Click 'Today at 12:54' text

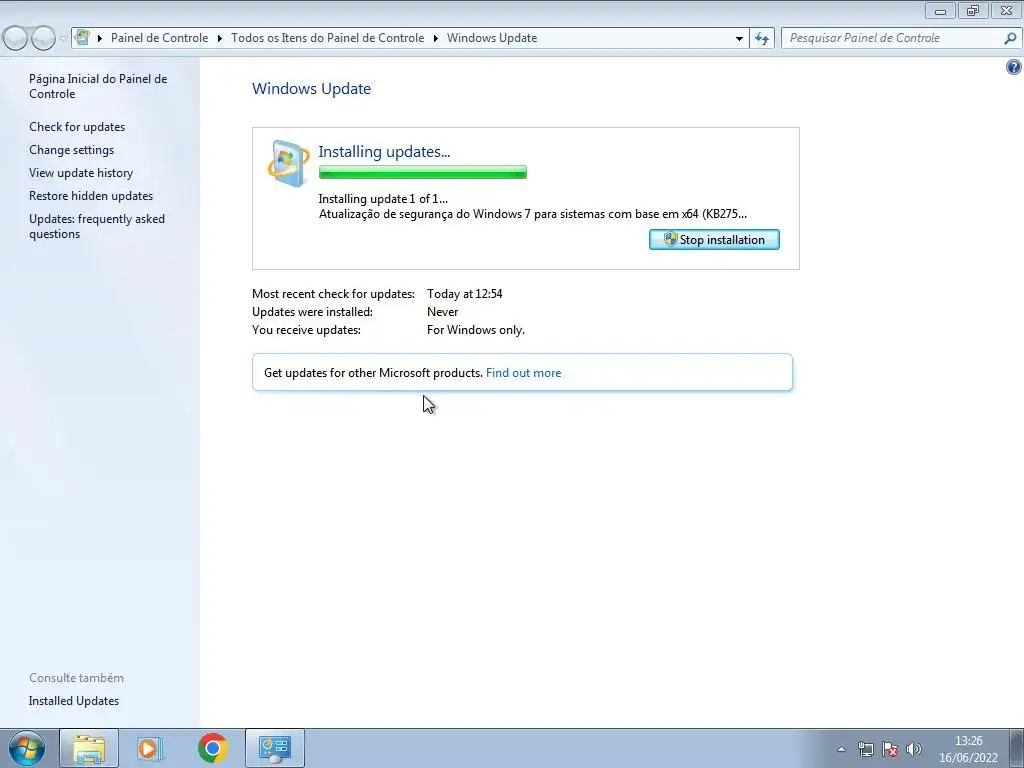pyautogui.click(x=464, y=294)
